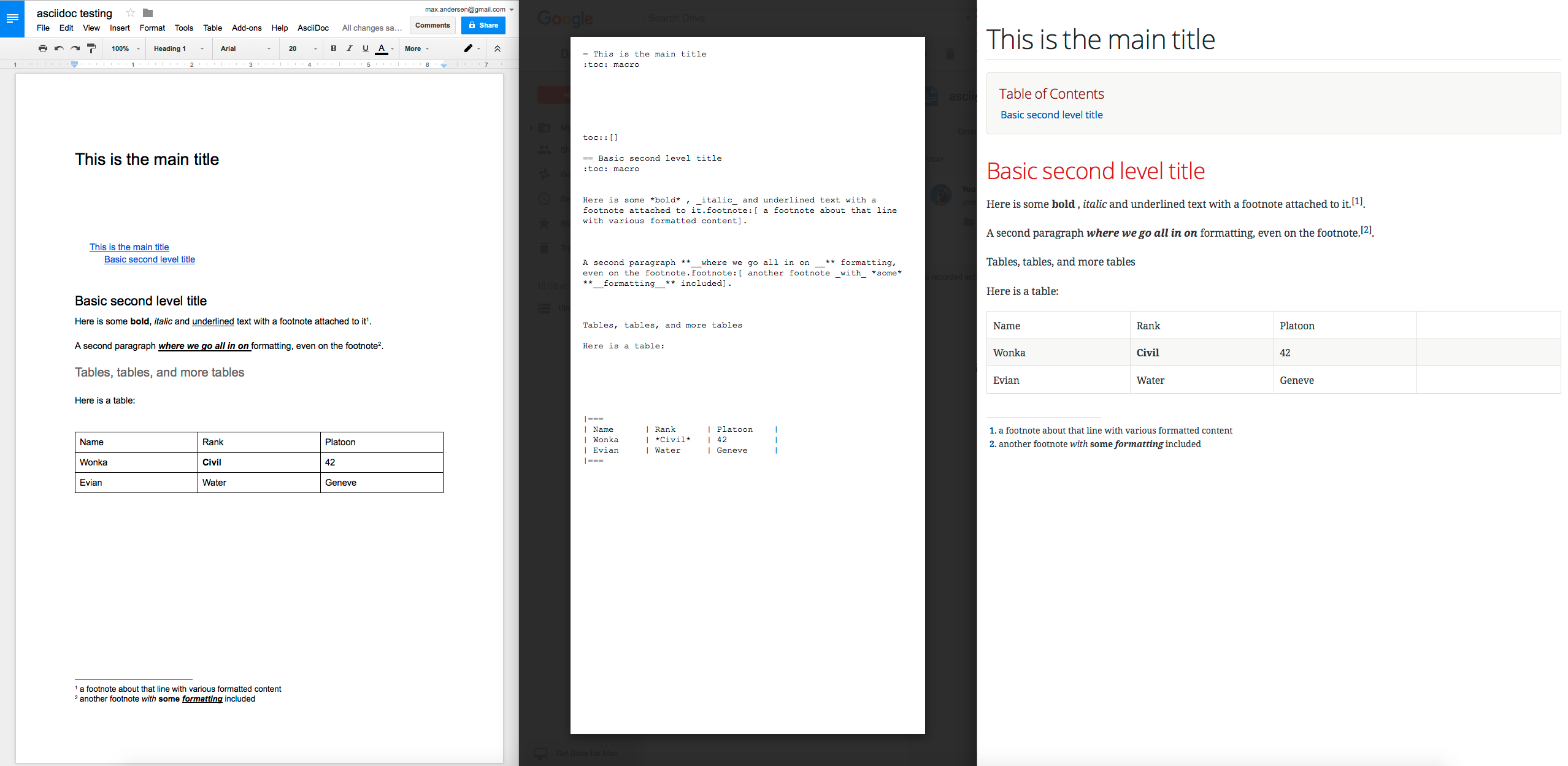Open the Tools menu
The width and height of the screenshot is (1568, 766).
(x=183, y=28)
